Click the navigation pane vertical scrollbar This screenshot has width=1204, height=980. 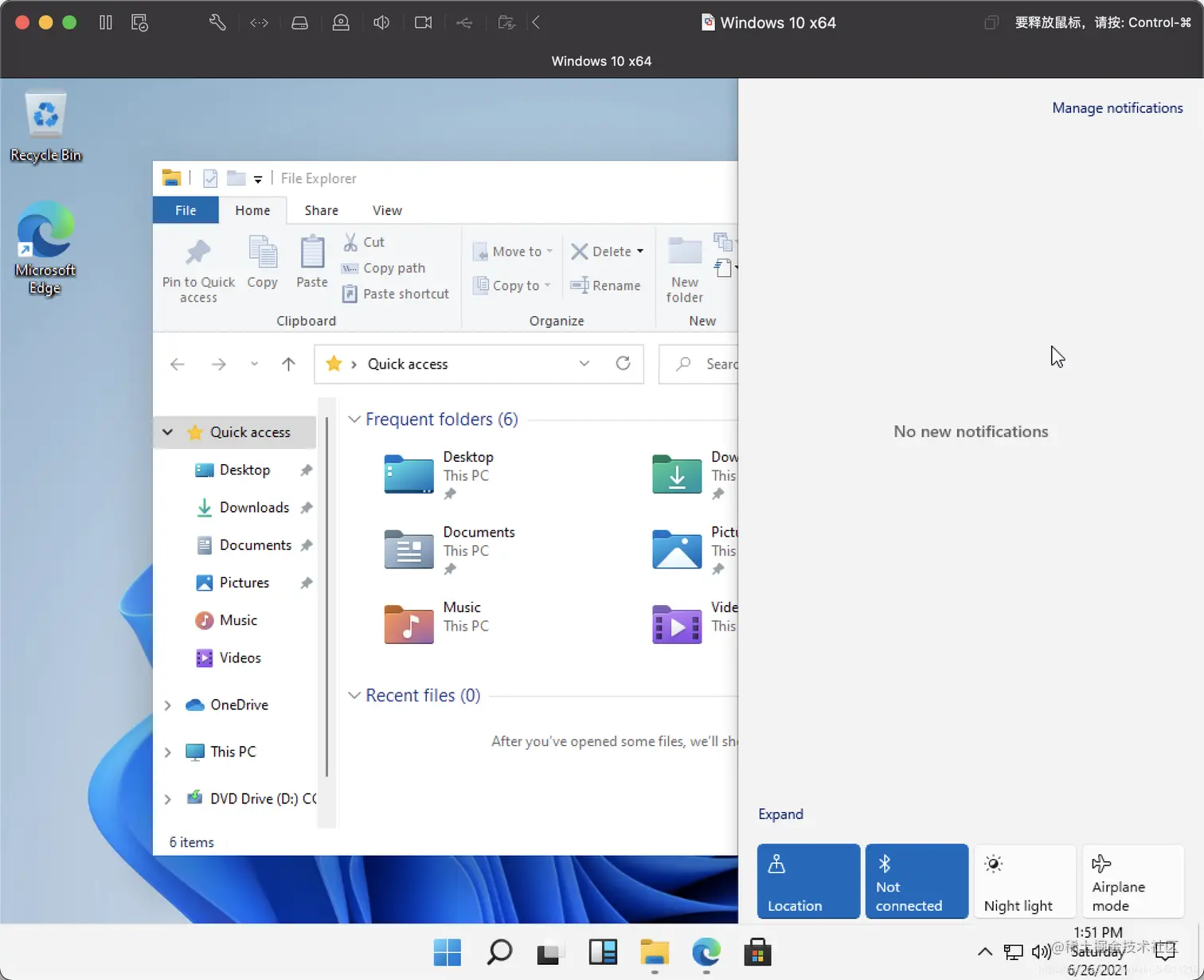(x=326, y=597)
